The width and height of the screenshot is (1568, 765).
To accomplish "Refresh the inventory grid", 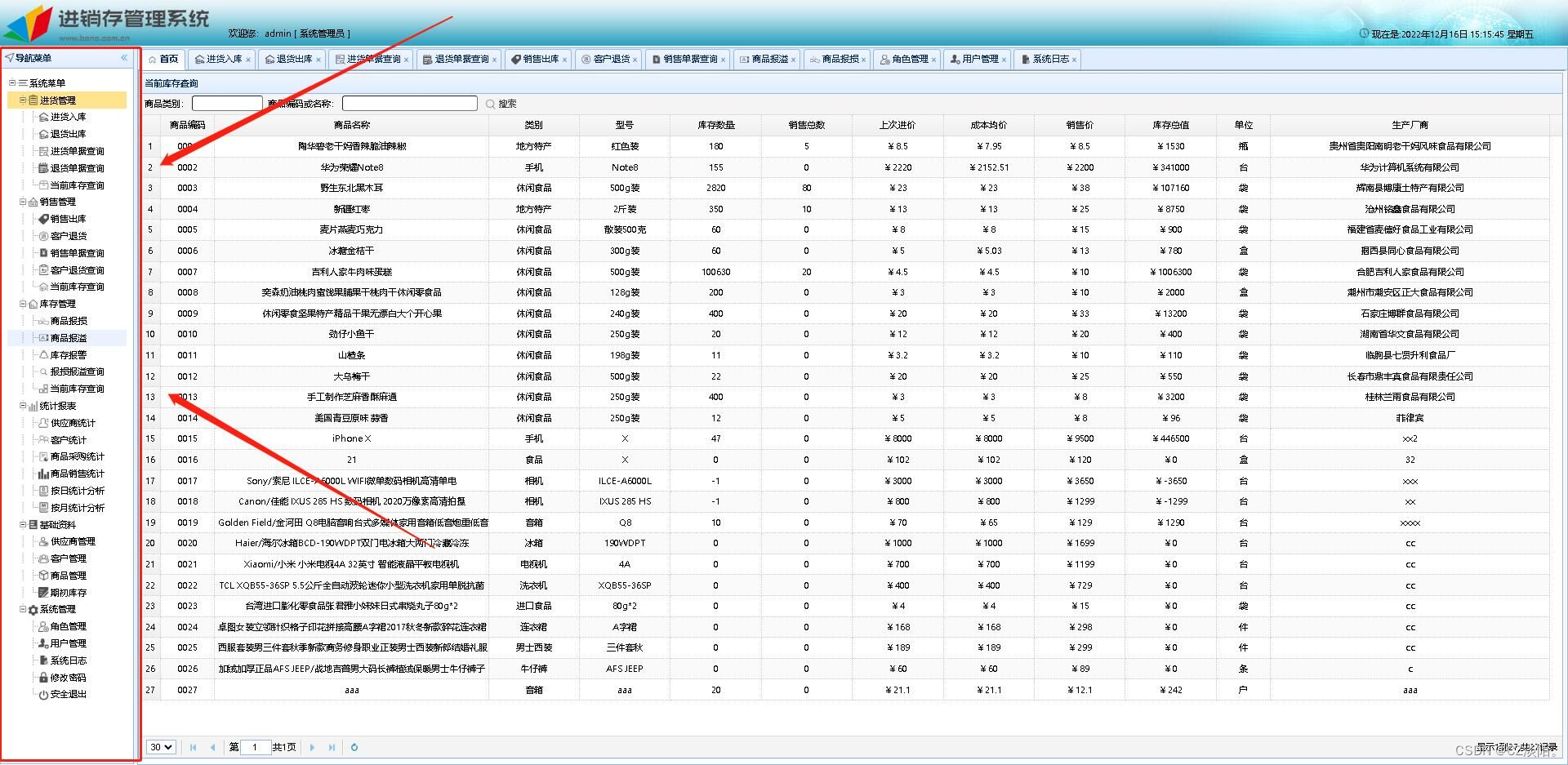I will pyautogui.click(x=354, y=747).
